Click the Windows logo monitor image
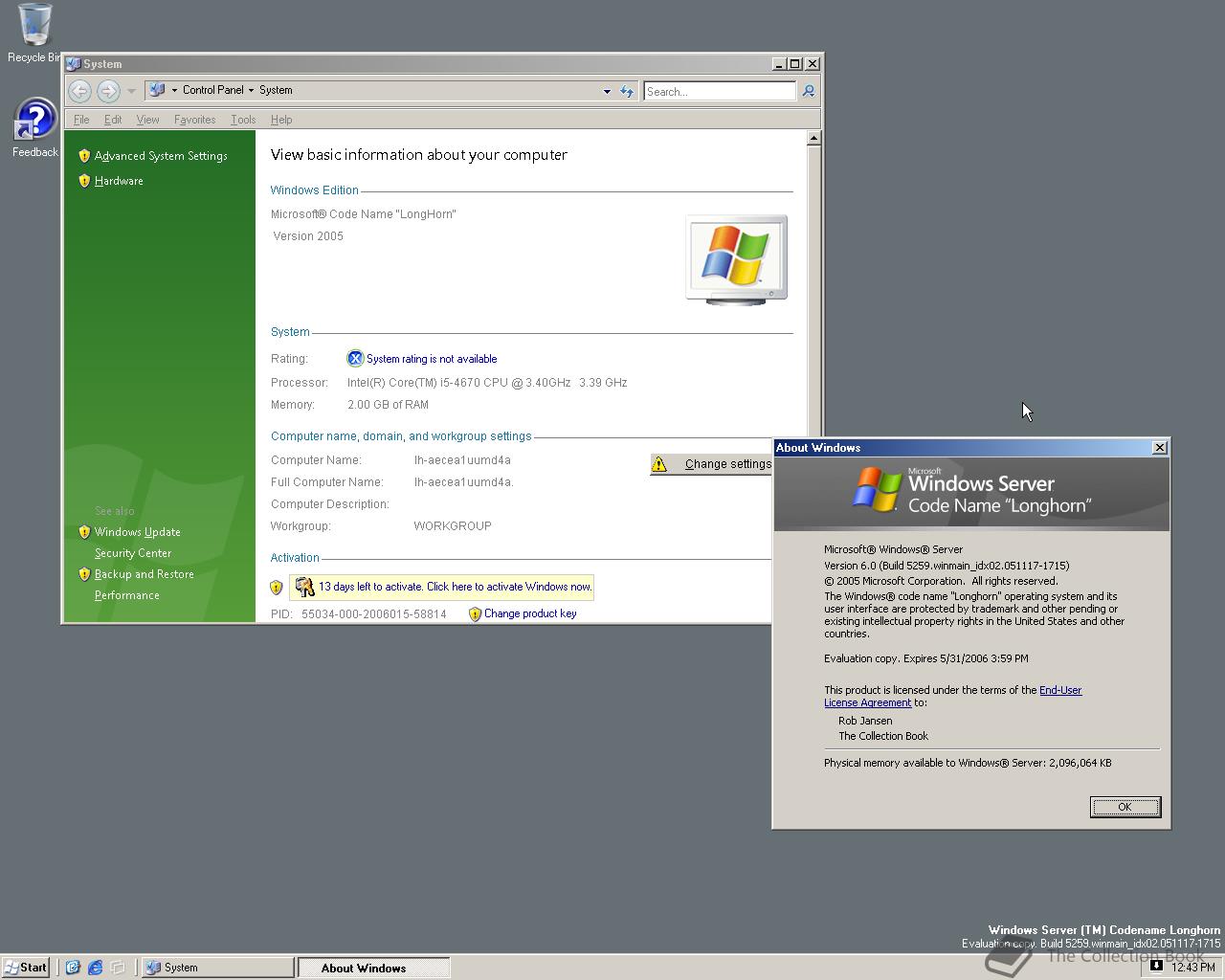This screenshot has height=980, width=1225. 737,260
